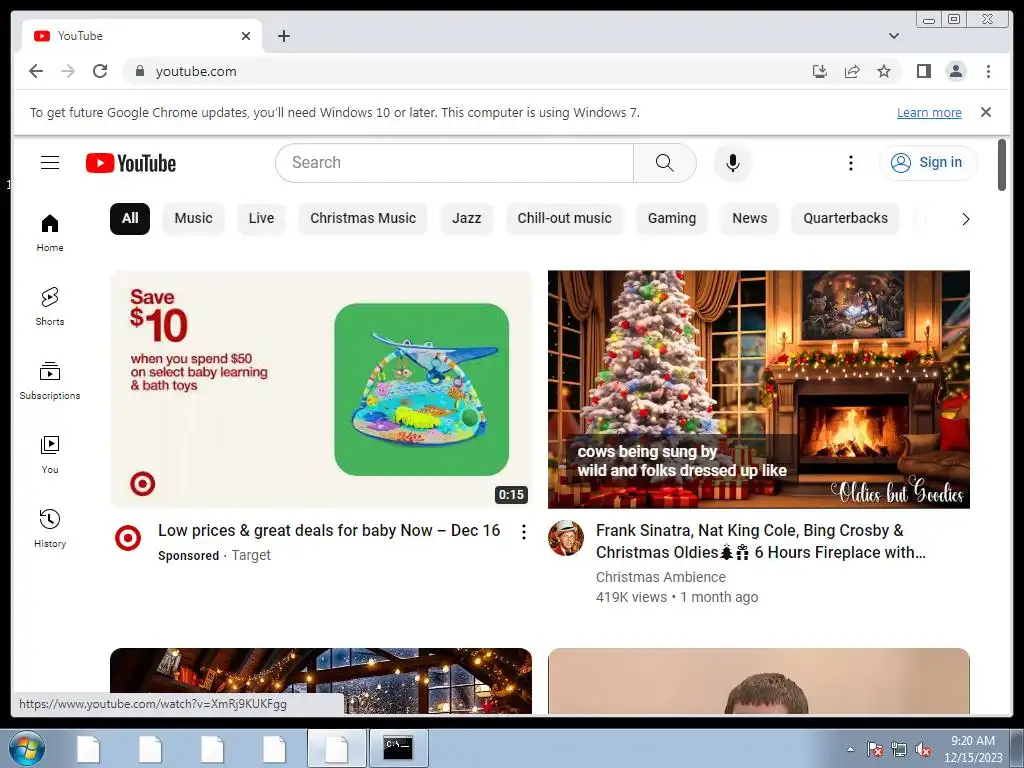The height and width of the screenshot is (768, 1024).
Task: Click the site lock icon
Action: (139, 71)
